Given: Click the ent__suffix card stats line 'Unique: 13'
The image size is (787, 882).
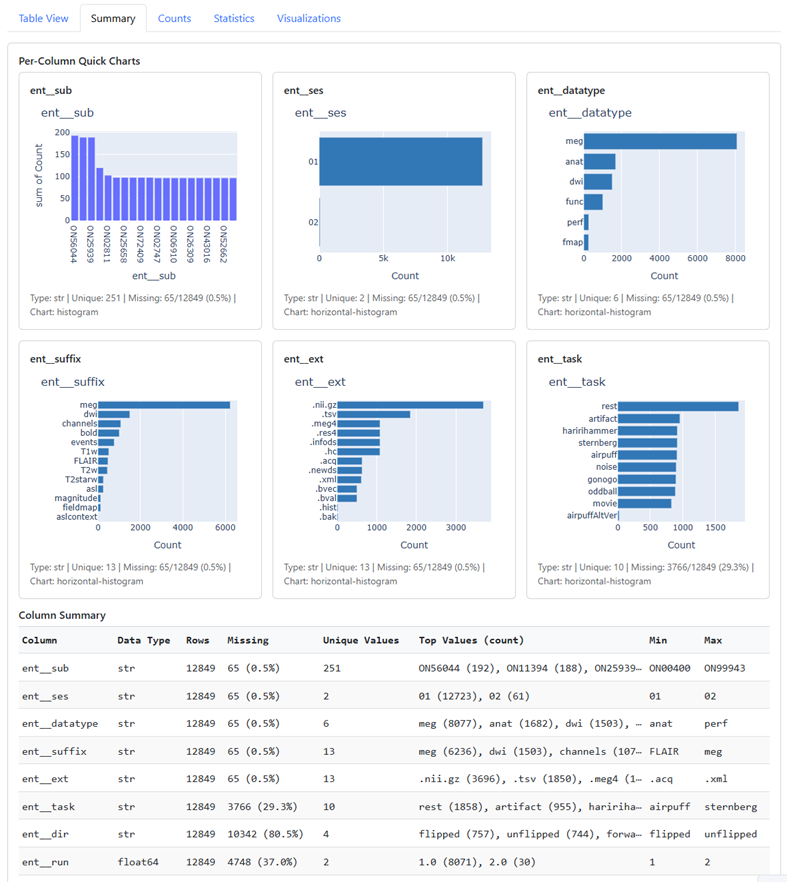Looking at the screenshot, I should (x=93, y=567).
